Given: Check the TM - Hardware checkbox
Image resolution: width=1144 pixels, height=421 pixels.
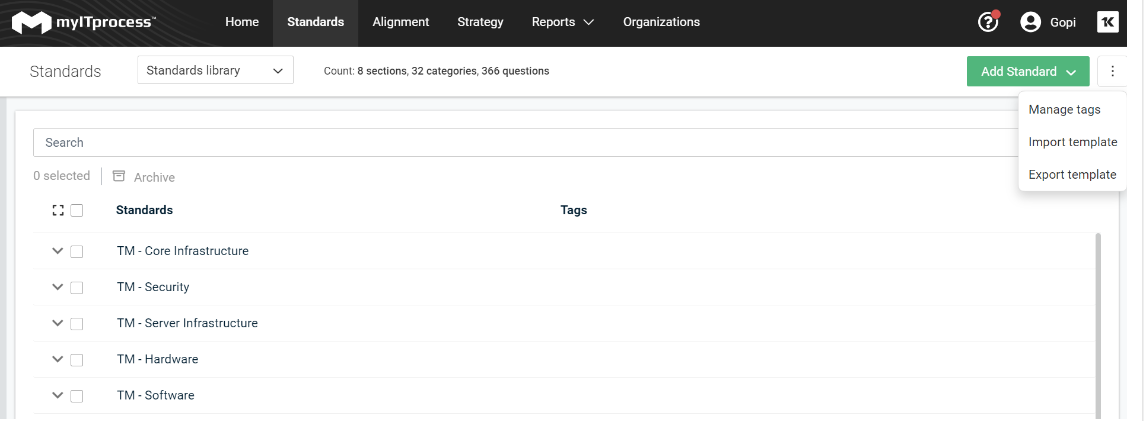Looking at the screenshot, I should coord(77,360).
